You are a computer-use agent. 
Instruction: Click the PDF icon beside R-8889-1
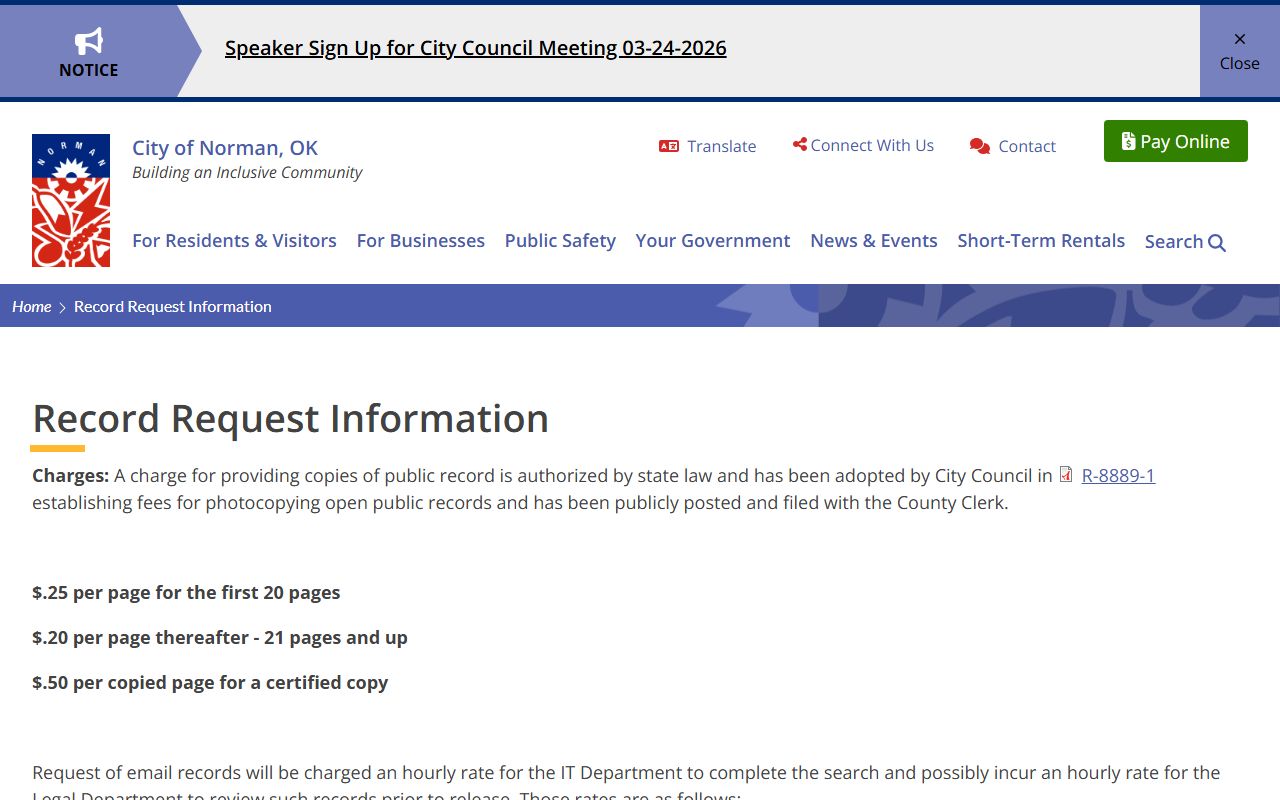pos(1066,475)
